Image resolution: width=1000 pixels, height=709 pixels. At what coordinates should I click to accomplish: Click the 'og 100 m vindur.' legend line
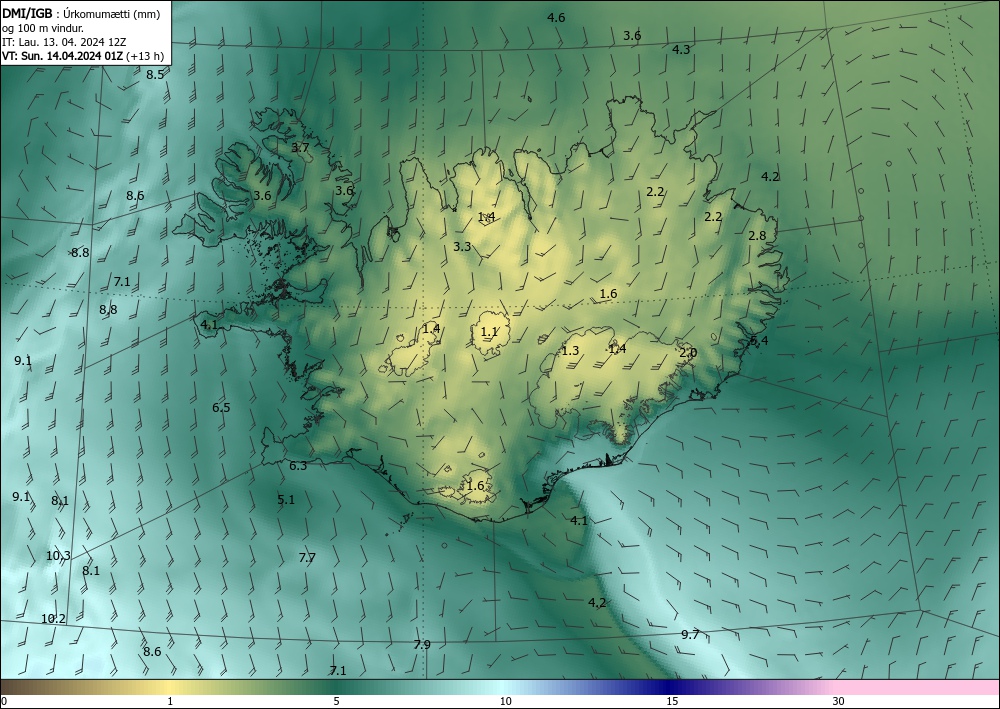point(43,29)
